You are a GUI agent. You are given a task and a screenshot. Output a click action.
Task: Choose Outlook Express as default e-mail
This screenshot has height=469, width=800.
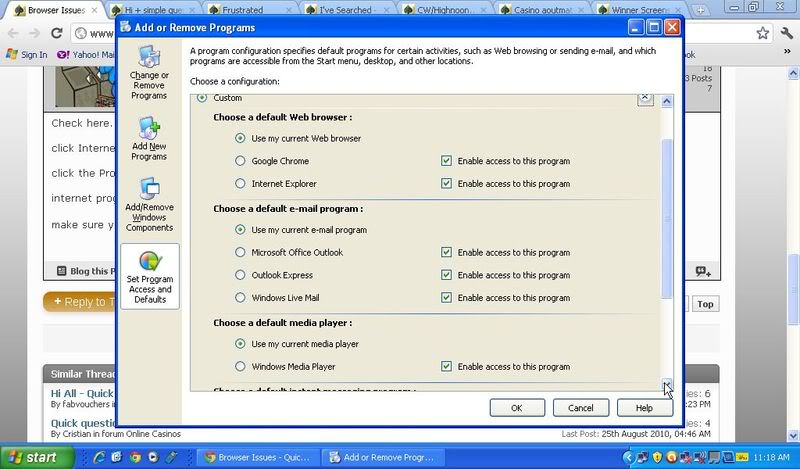click(240, 275)
